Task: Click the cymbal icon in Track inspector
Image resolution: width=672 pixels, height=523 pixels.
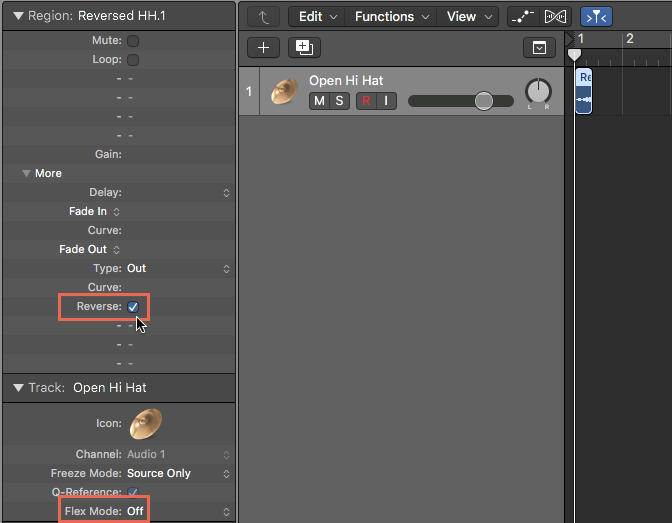Action: point(146,424)
